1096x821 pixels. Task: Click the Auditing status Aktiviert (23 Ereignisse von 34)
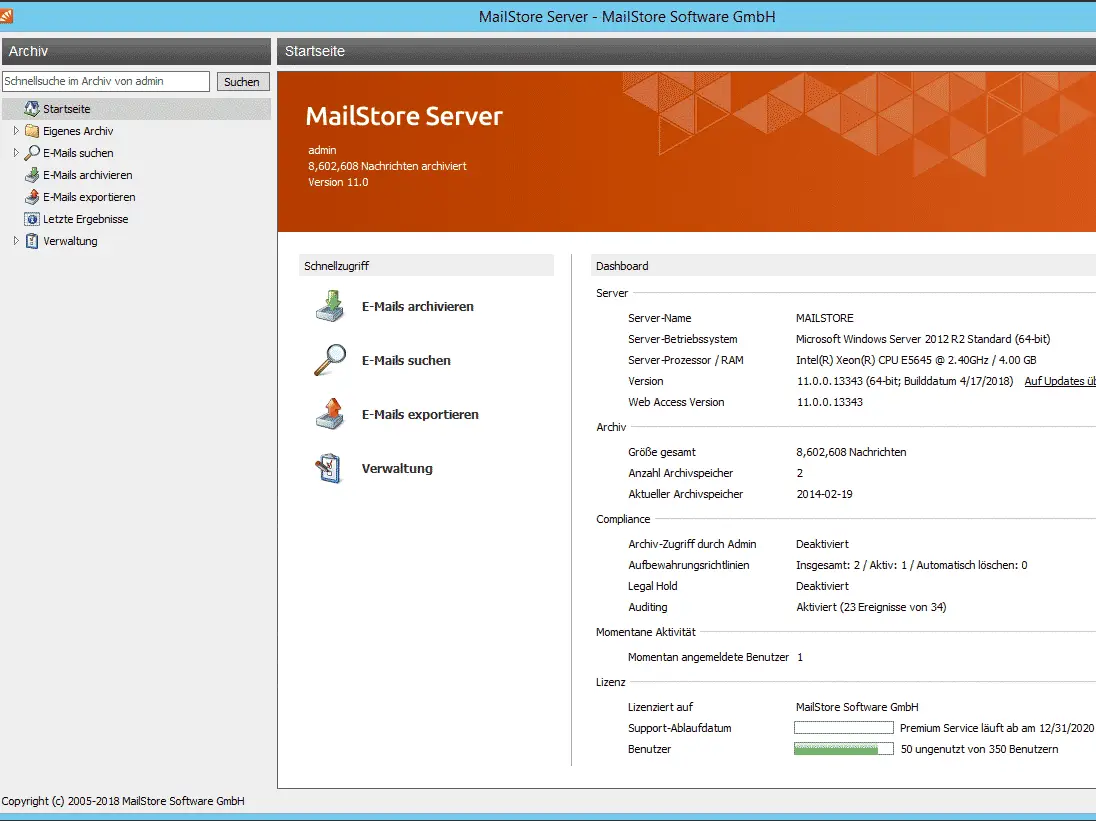[871, 607]
